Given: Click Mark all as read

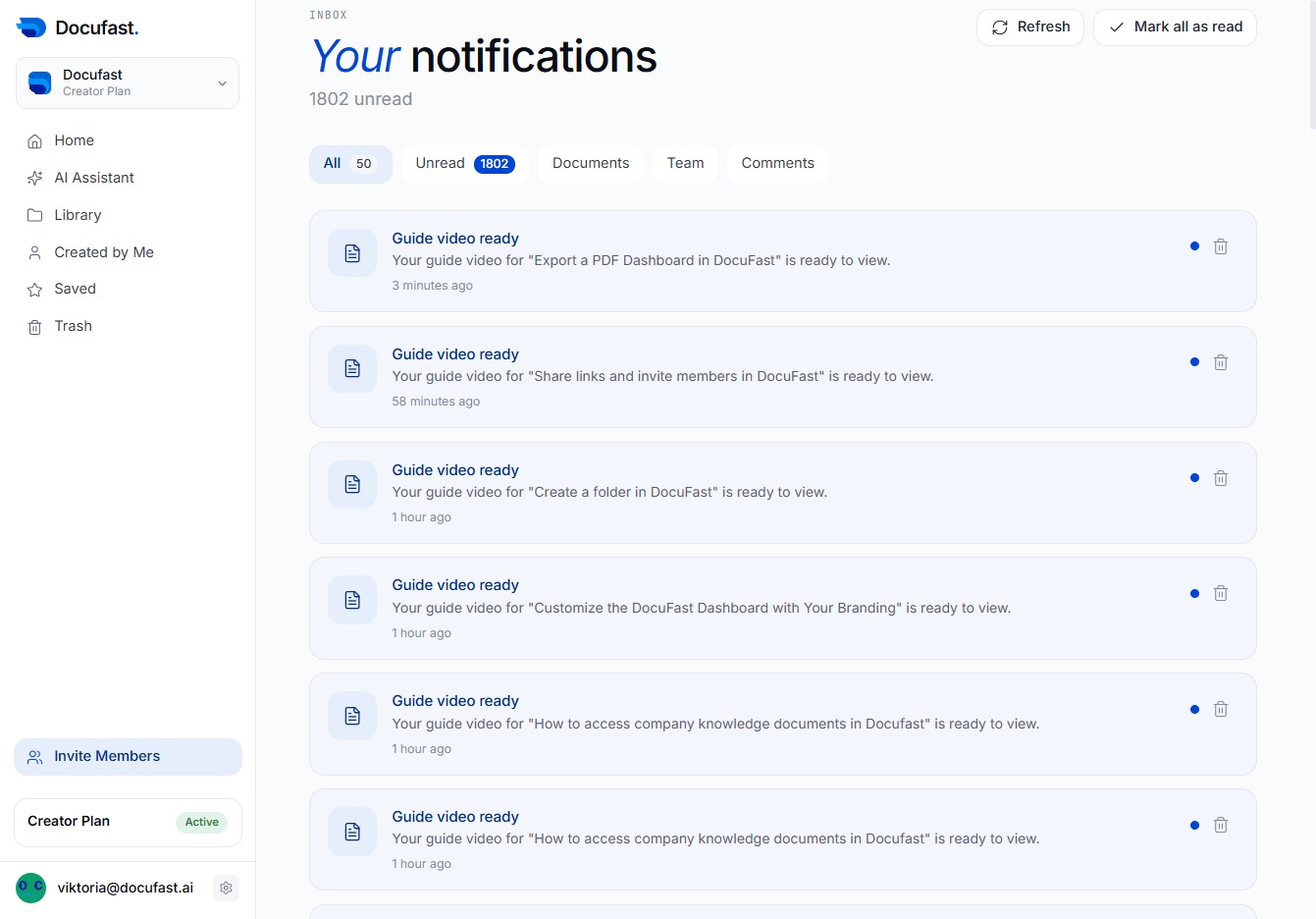Looking at the screenshot, I should pyautogui.click(x=1175, y=27).
